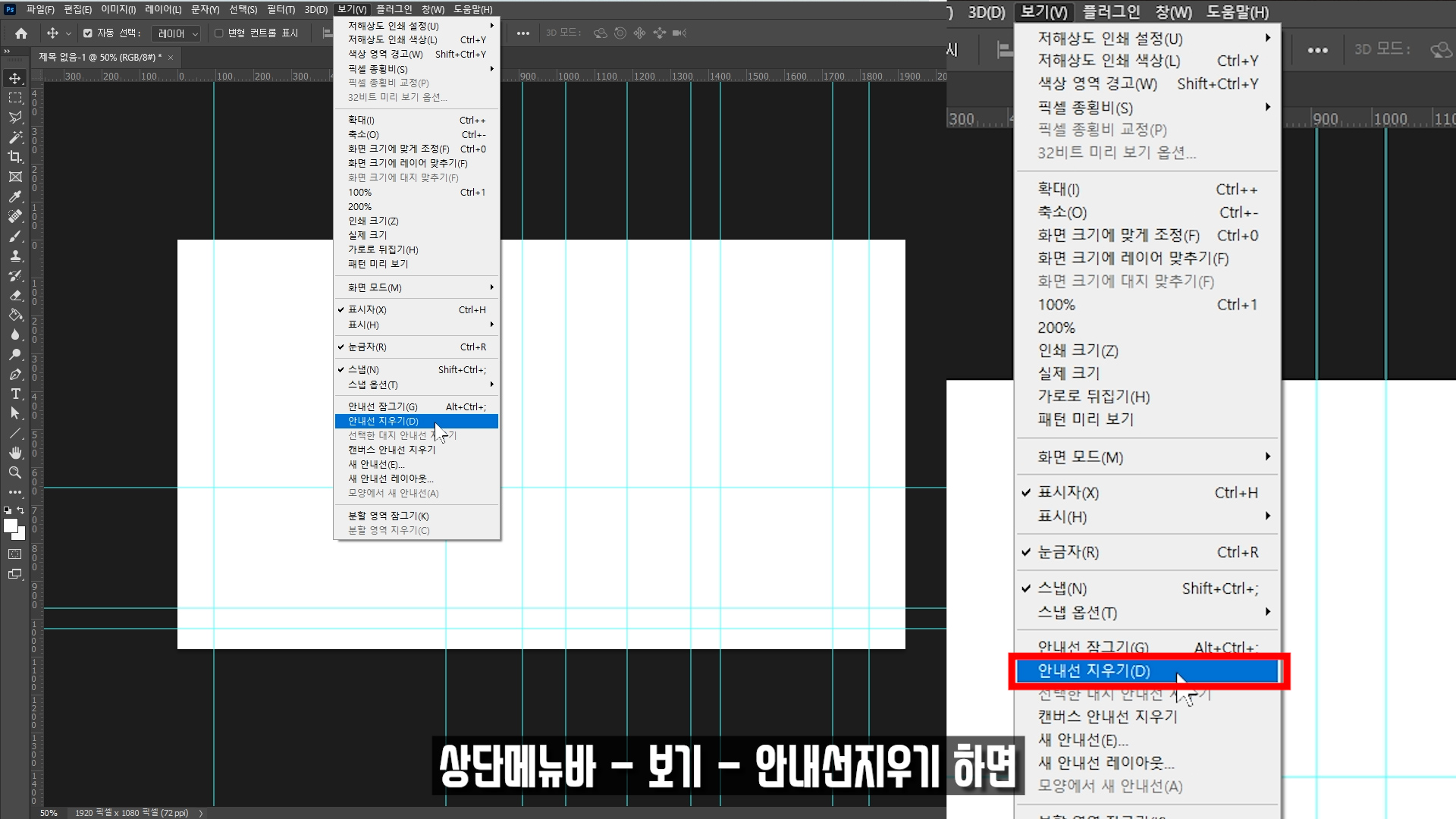Click the Home icon in options bar
Image resolution: width=1456 pixels, height=819 pixels.
click(x=21, y=33)
